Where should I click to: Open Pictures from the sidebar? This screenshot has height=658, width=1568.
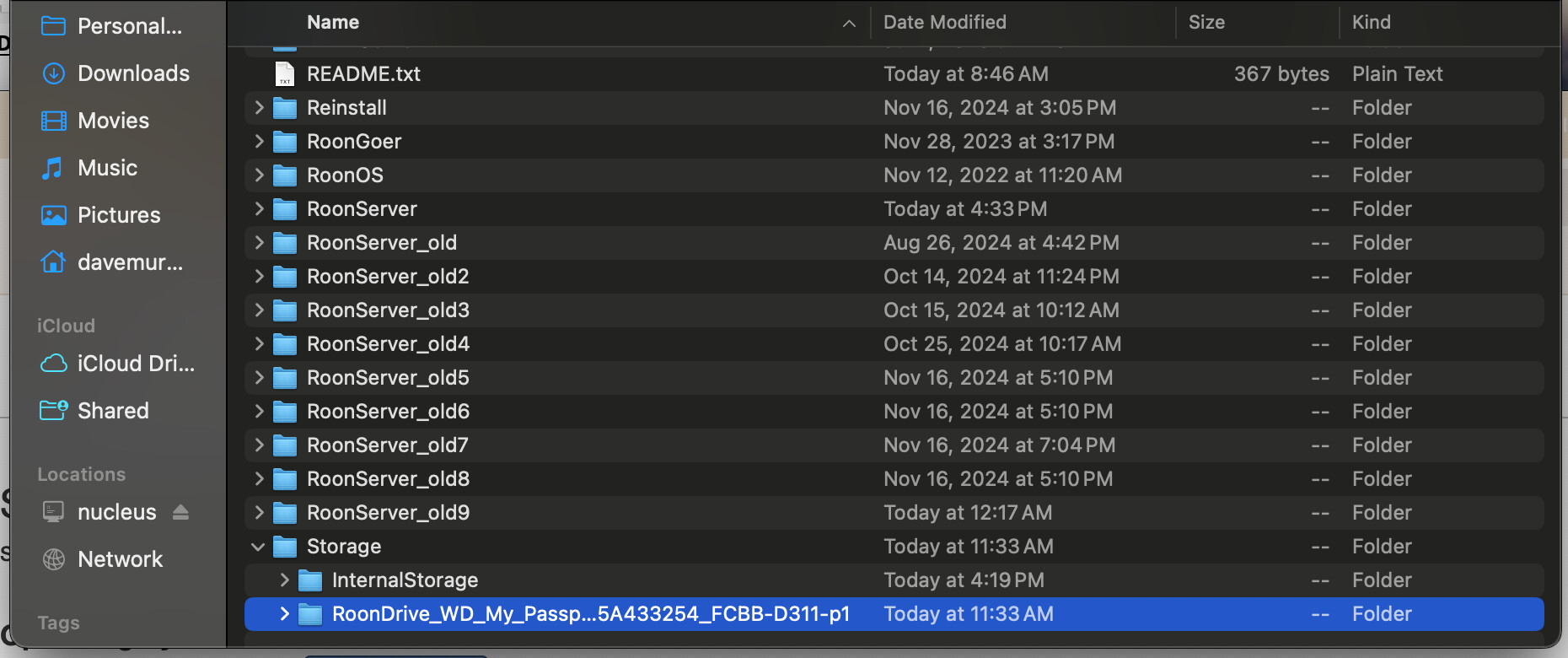pos(100,215)
